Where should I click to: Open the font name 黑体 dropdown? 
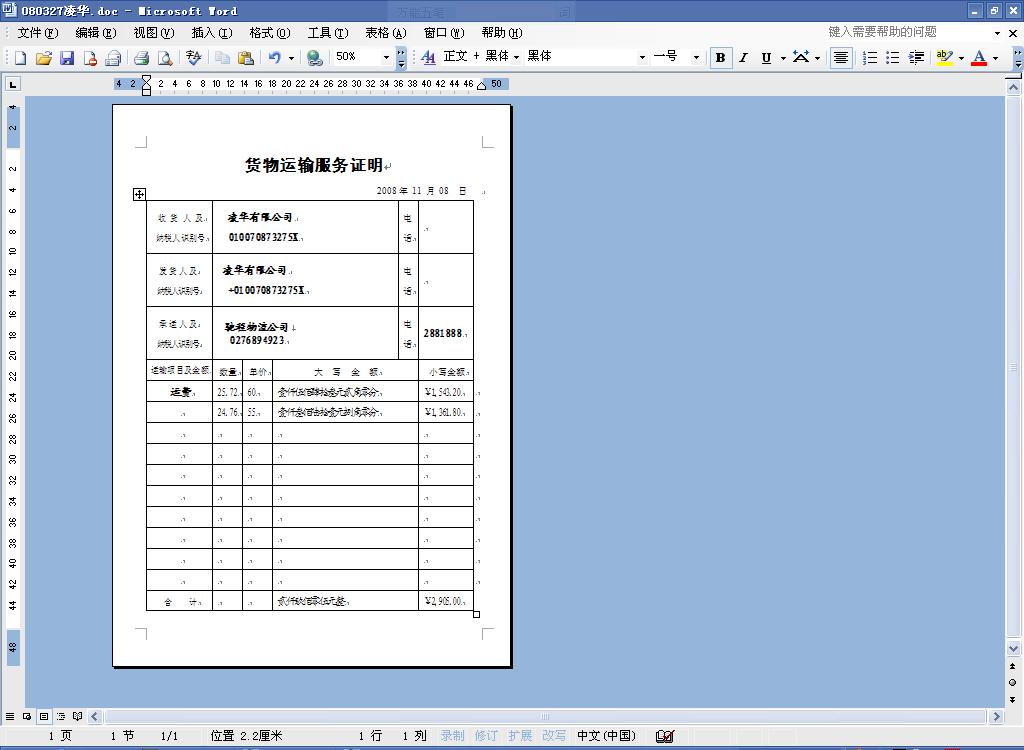pyautogui.click(x=642, y=58)
